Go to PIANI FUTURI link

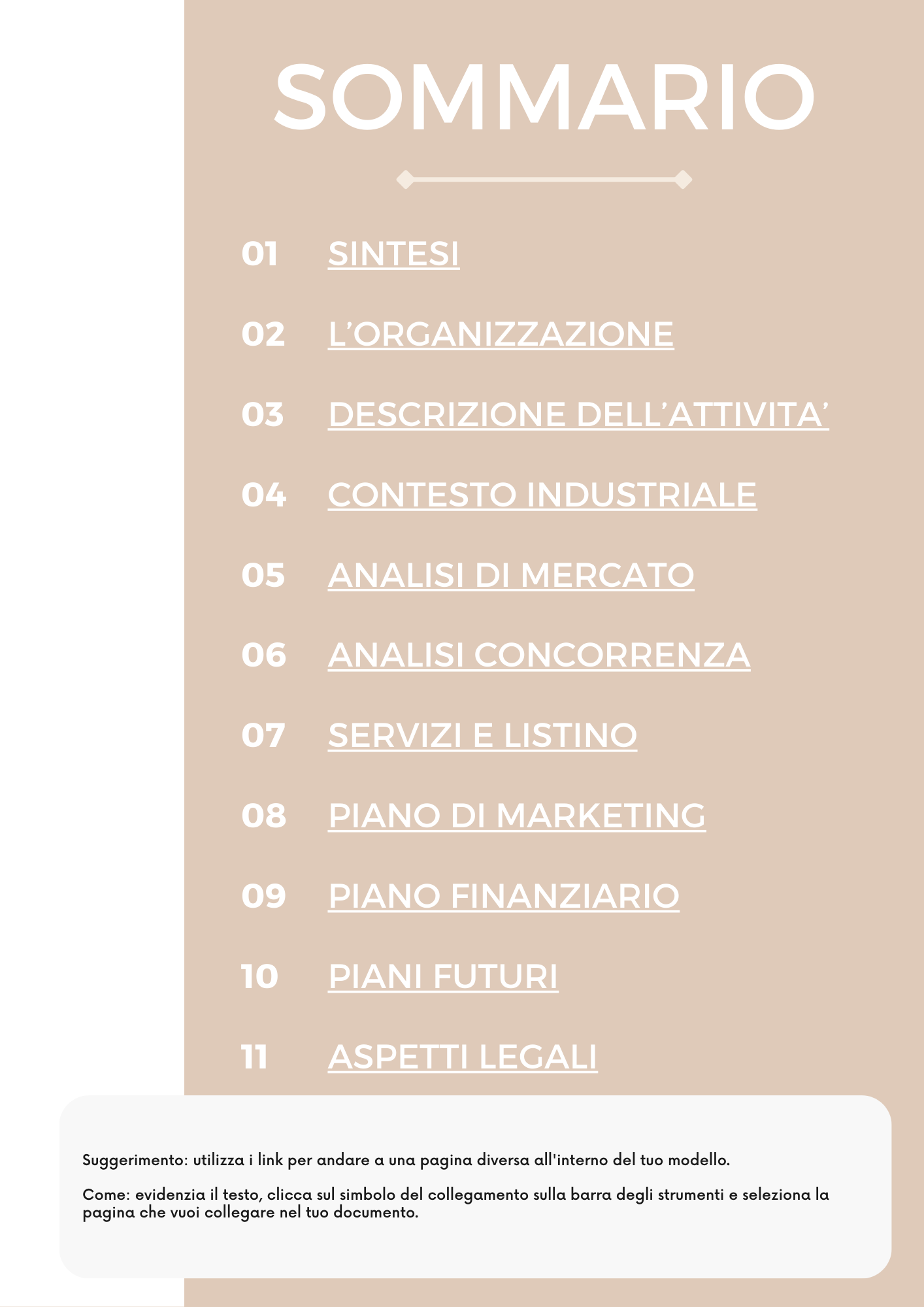click(x=443, y=976)
